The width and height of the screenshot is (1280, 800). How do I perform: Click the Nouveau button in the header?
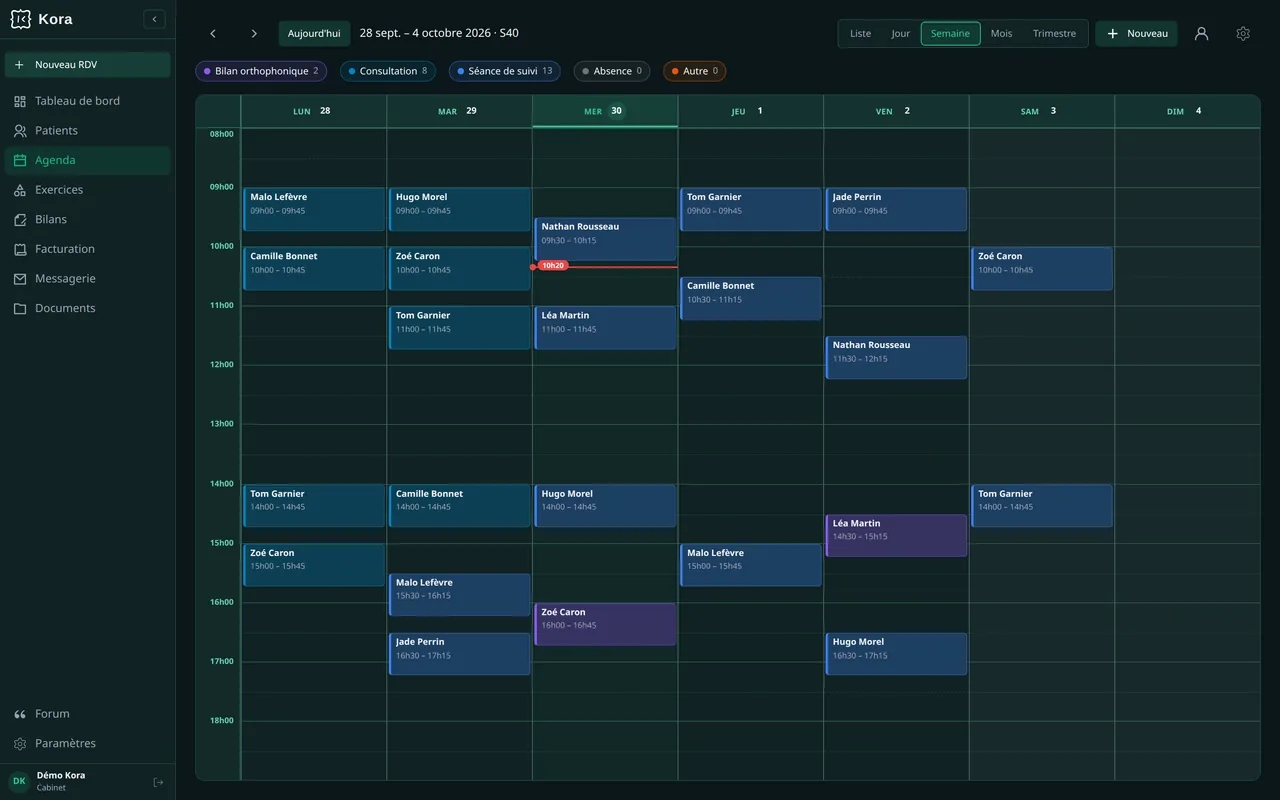[1136, 33]
